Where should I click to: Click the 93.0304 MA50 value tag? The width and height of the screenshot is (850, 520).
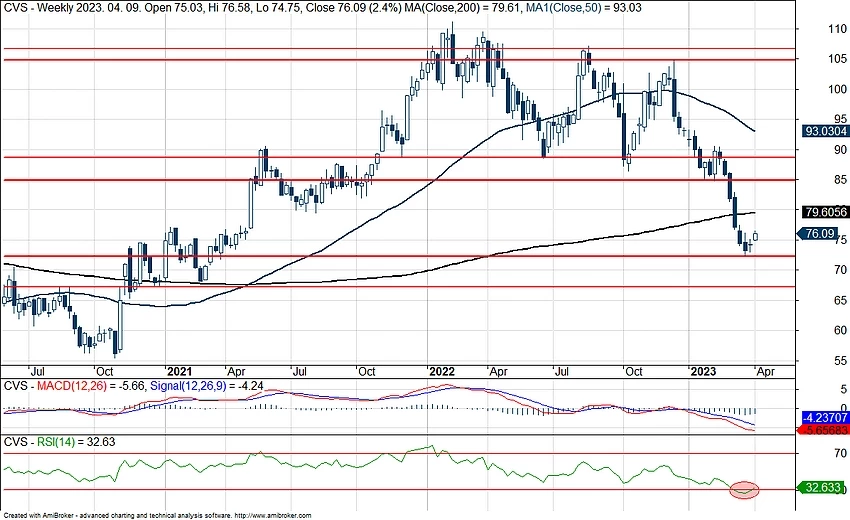point(826,130)
